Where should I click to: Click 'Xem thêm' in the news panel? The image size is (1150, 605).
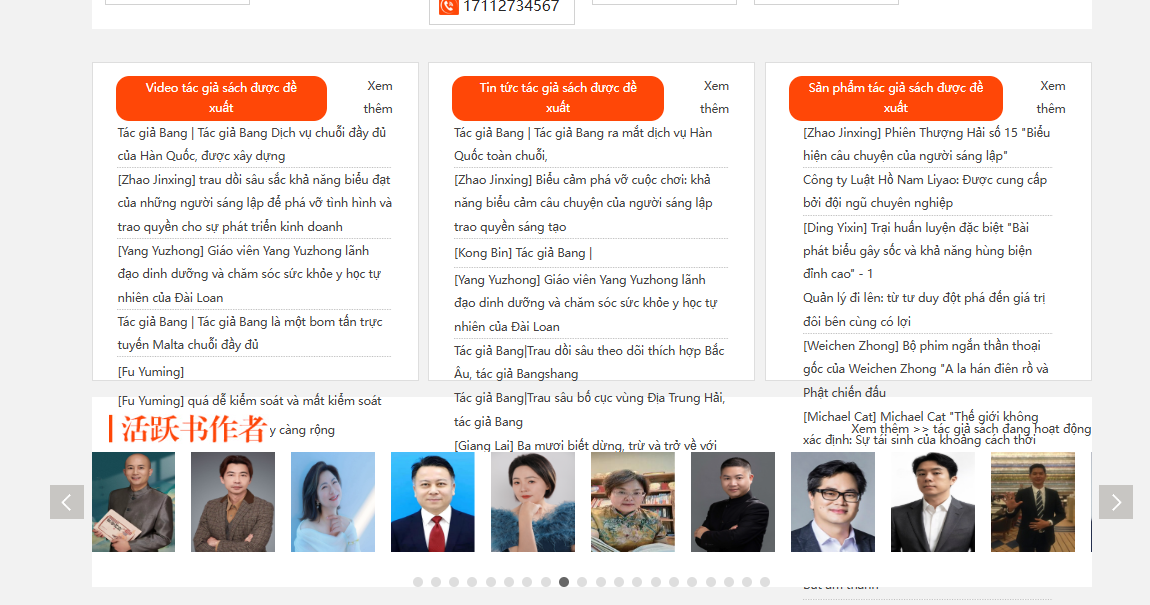714,97
